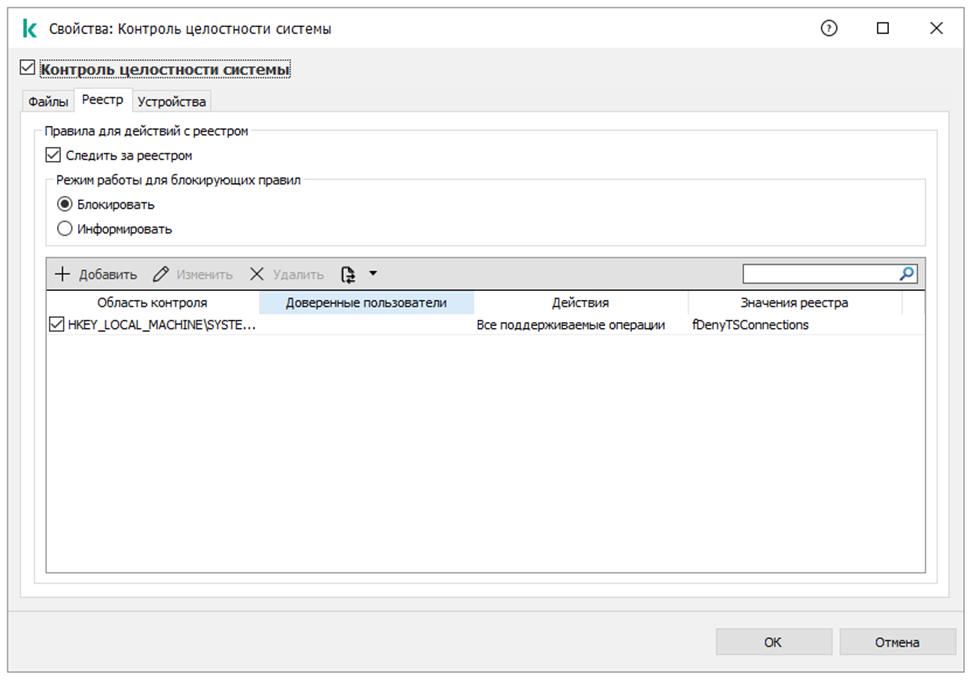Image resolution: width=974 pixels, height=682 pixels.
Task: Switch to the Файлы tab
Action: click(48, 101)
